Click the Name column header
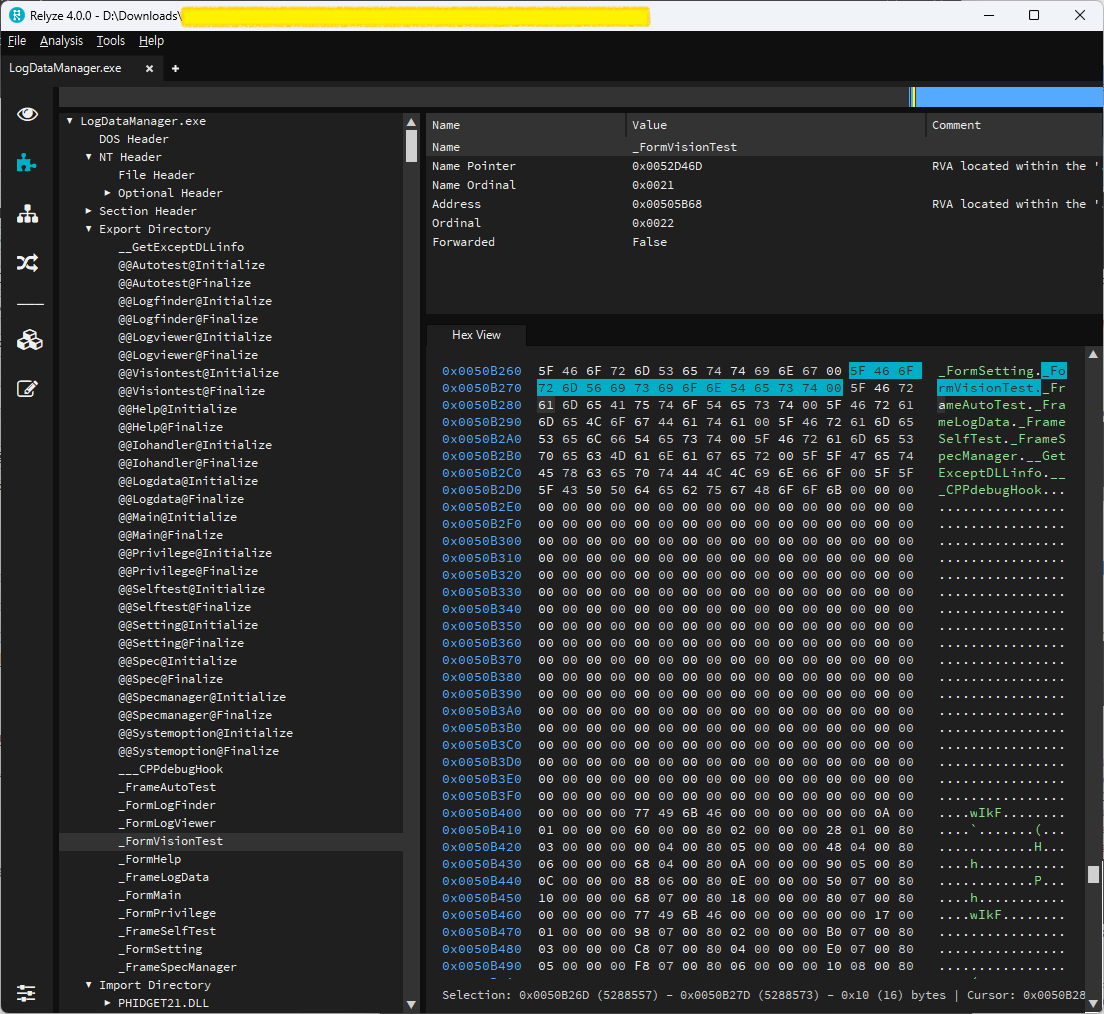The image size is (1104, 1014). (526, 125)
